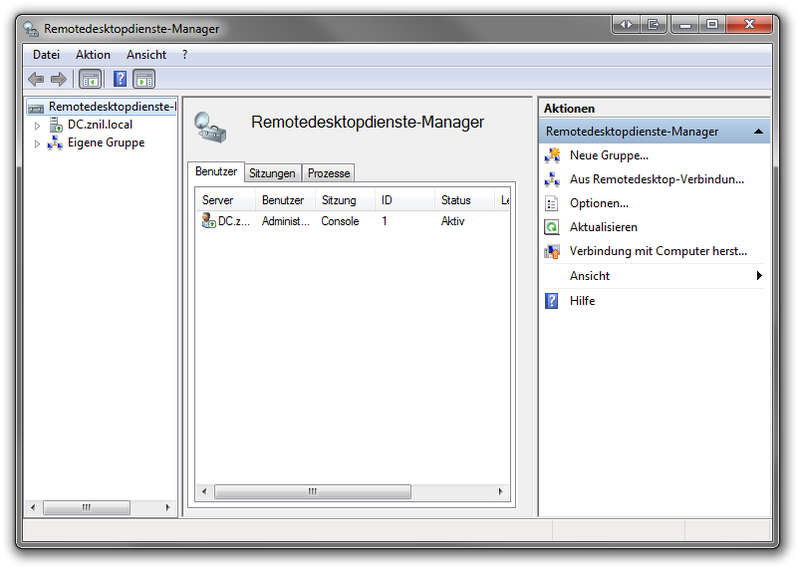This screenshot has width=800, height=570.
Task: Click the blue help toolbar icon
Action: 120,79
